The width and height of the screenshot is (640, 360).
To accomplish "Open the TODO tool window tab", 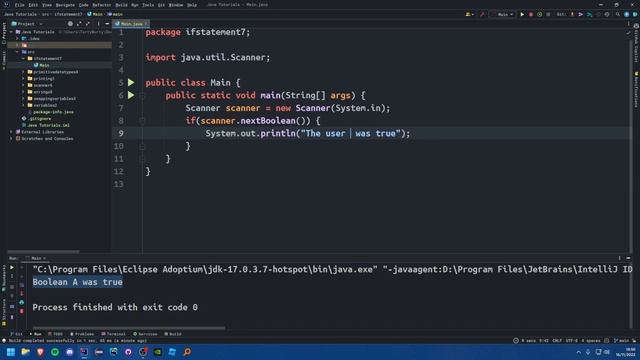I will [56, 334].
